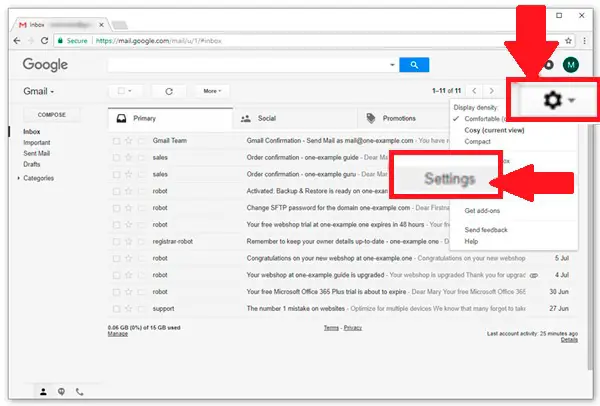This screenshot has height=406, width=600.
Task: Click the COMPOSE button
Action: 52,115
